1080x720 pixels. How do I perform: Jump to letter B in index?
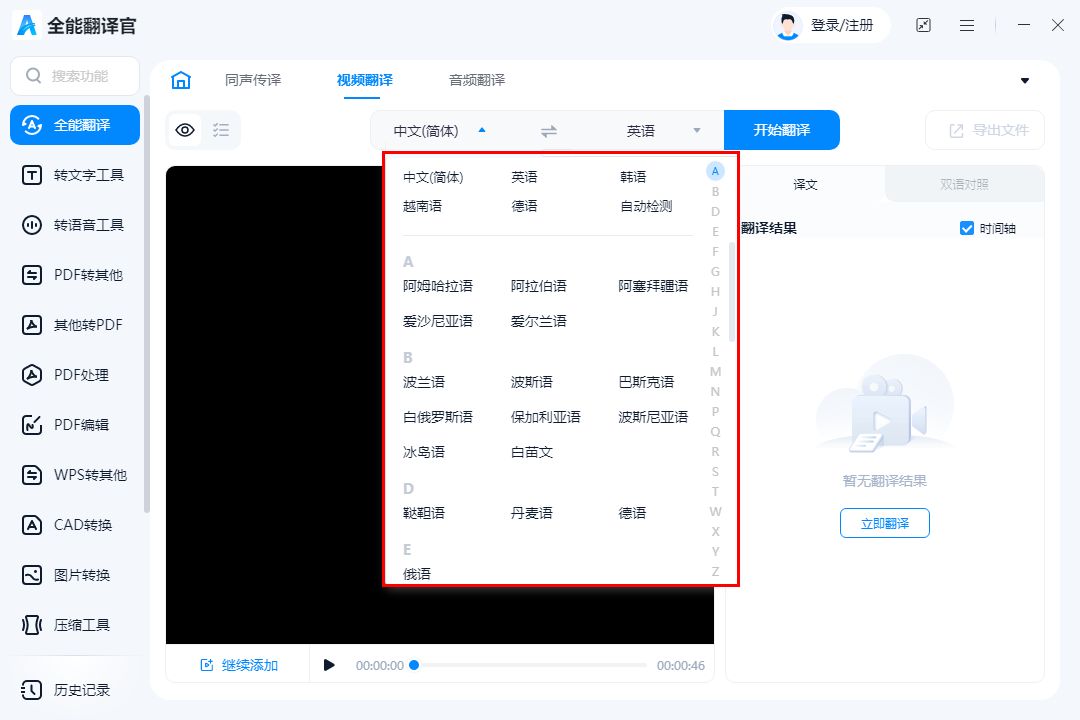tap(715, 192)
